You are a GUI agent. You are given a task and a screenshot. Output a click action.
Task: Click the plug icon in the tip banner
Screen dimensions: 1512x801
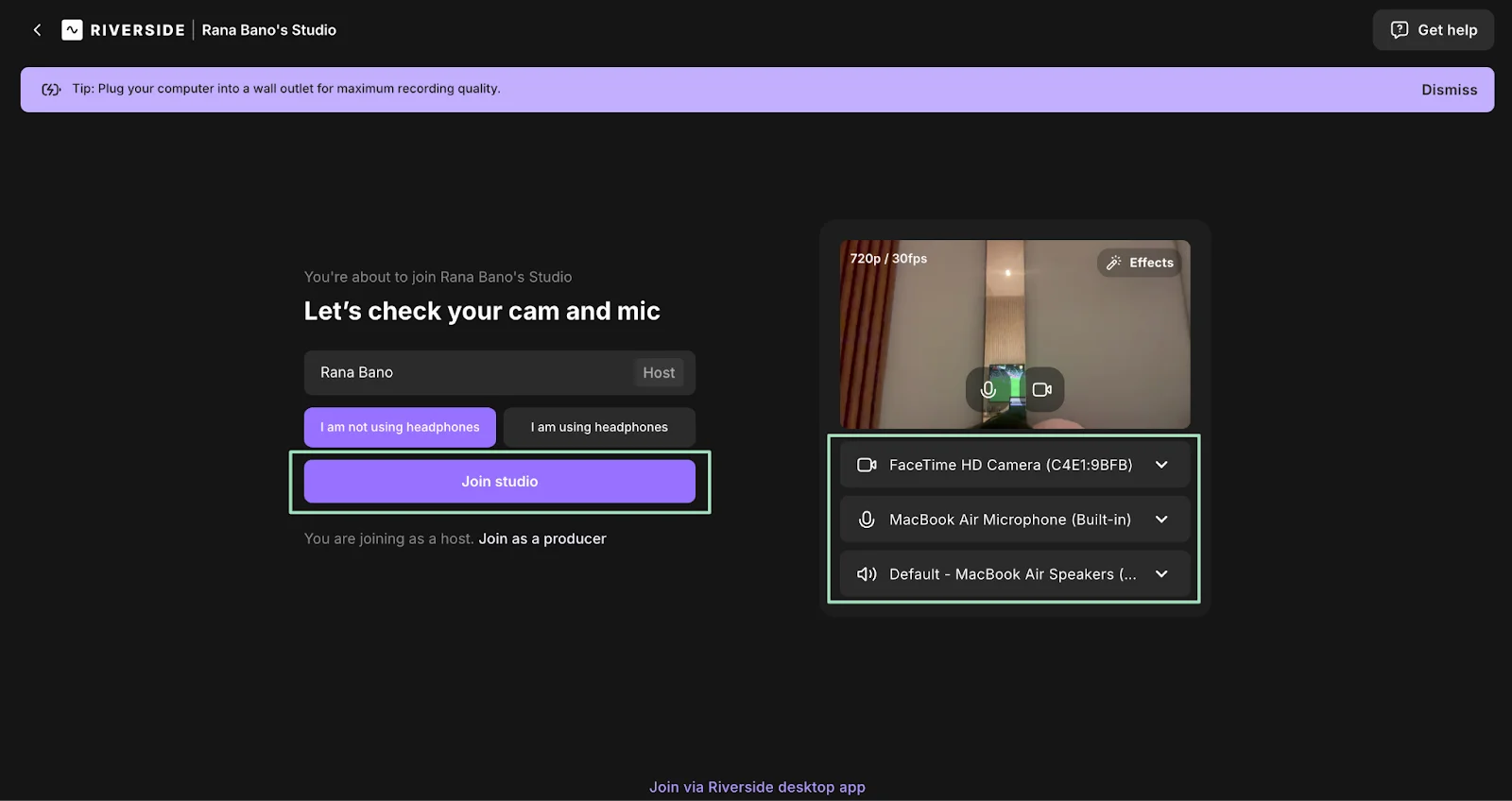point(51,89)
